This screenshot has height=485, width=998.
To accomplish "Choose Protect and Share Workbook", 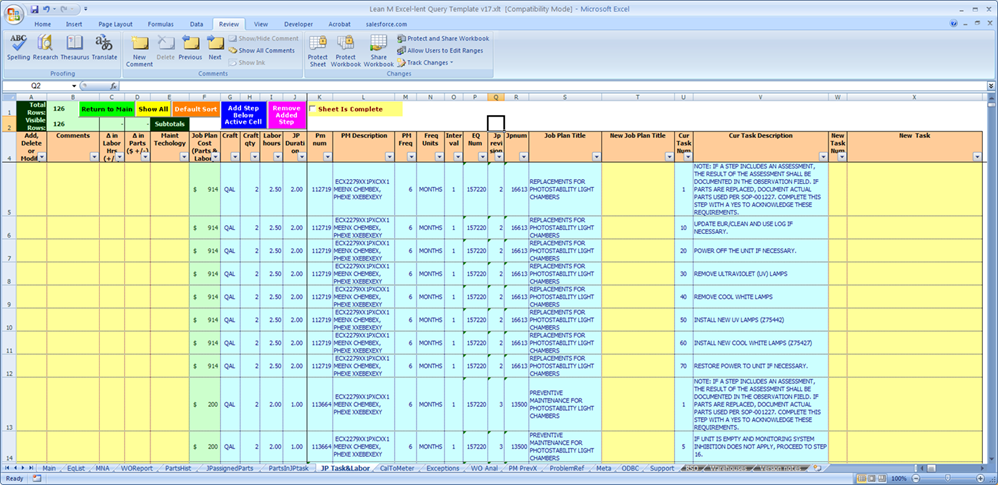I will coord(443,38).
